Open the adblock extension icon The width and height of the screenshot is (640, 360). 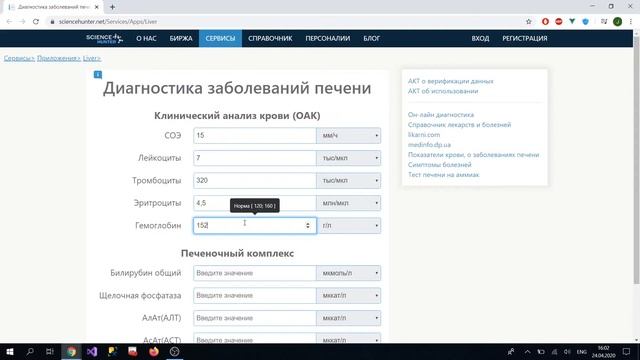(x=559, y=22)
